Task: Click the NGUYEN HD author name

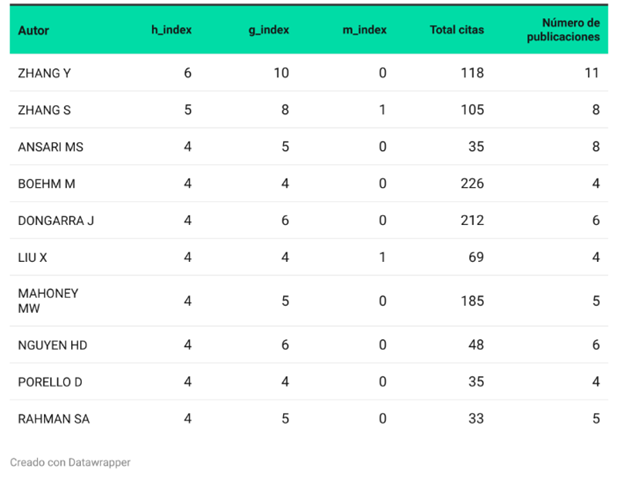Action: click(x=52, y=345)
